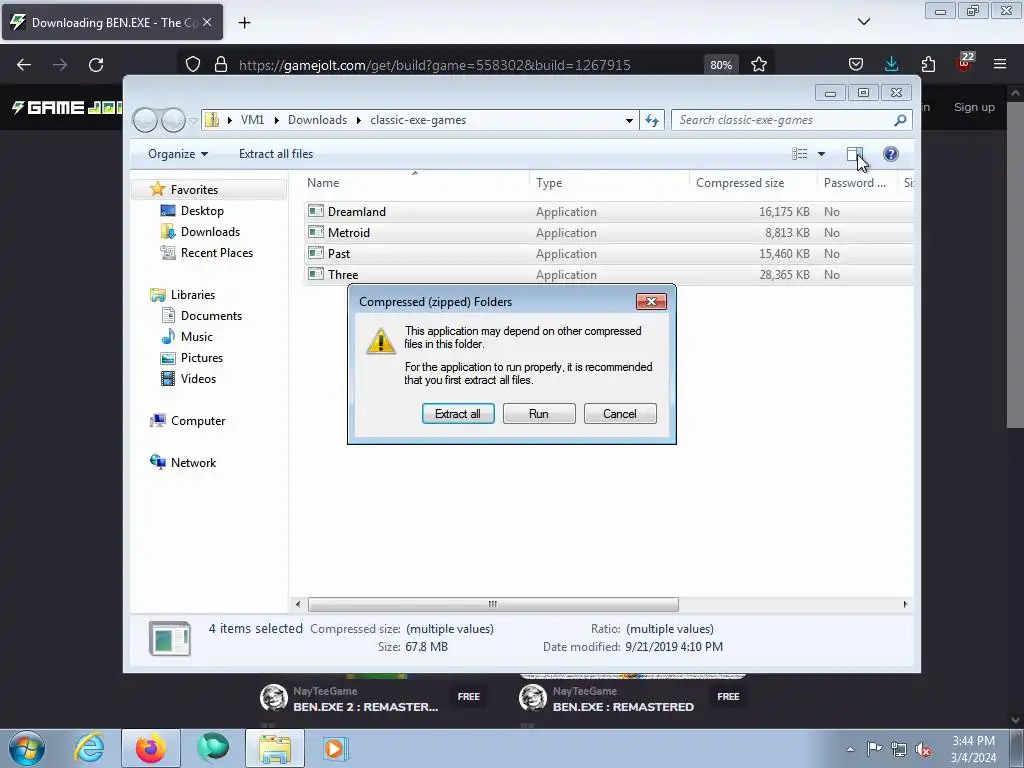Open Windows Media Player from the taskbar
The height and width of the screenshot is (768, 1024).
point(335,748)
